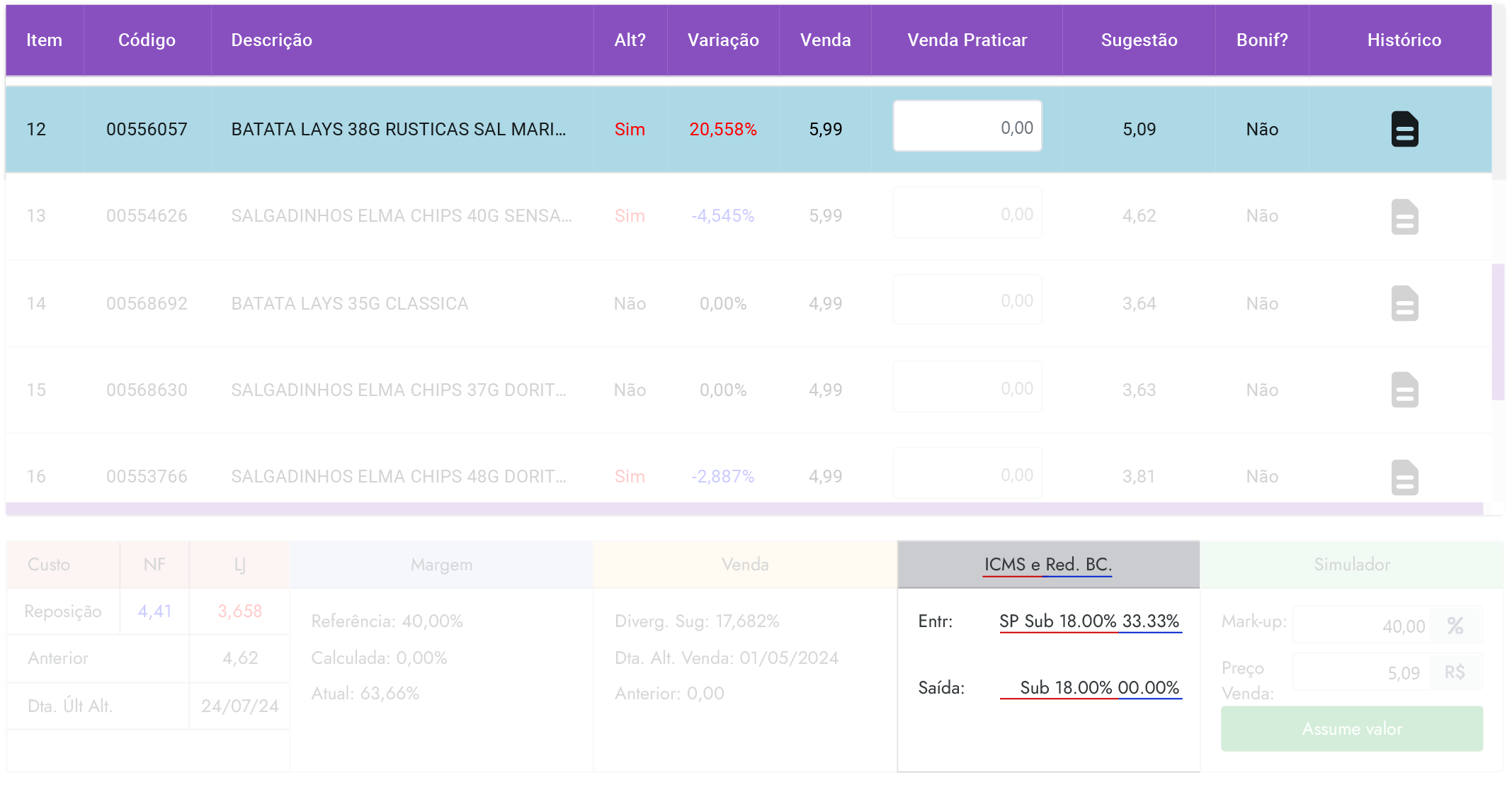1512x785 pixels.
Task: Click Venda Praticar field for item 12
Action: coord(967,127)
